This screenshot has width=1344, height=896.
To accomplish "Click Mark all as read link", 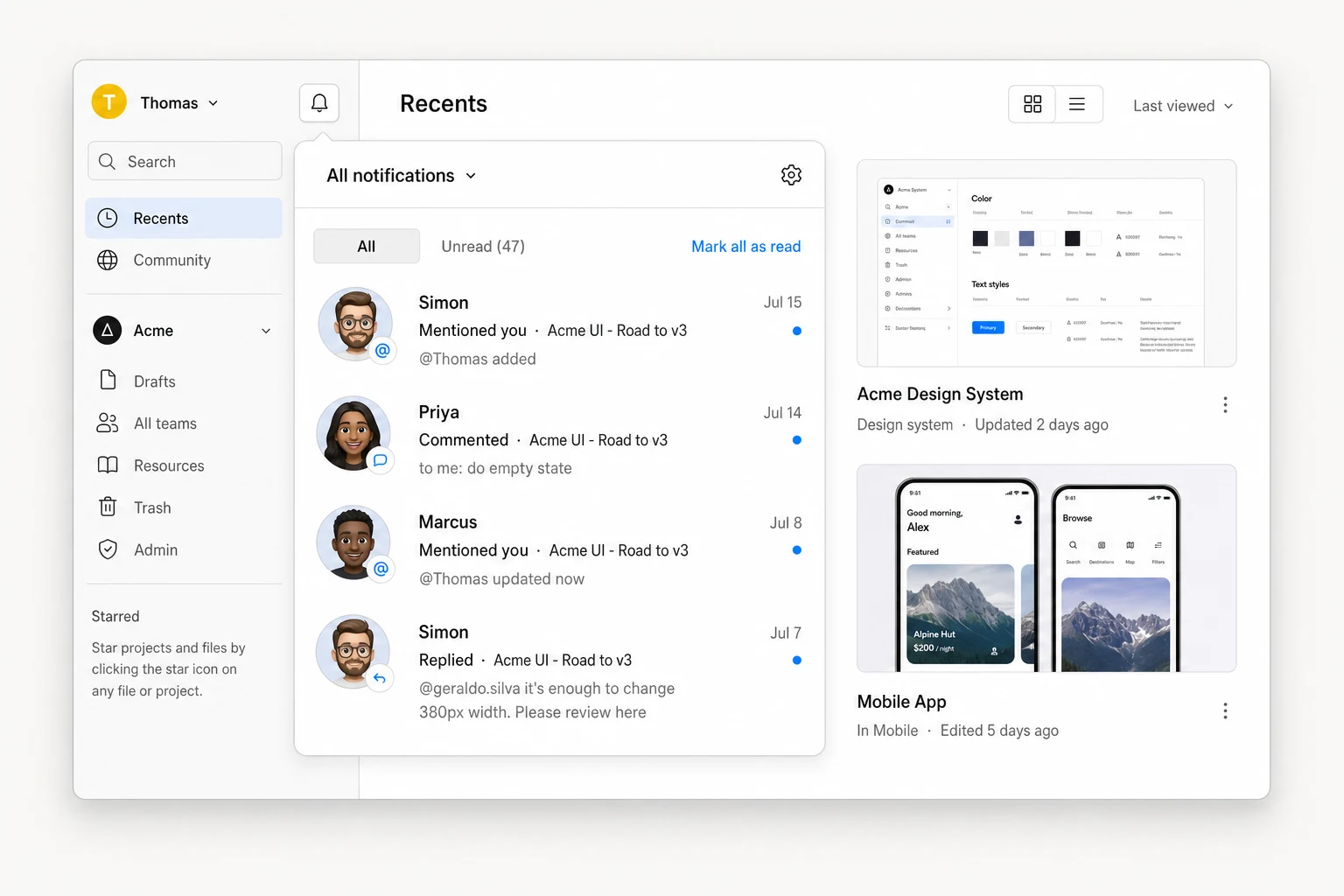I will coord(746,247).
